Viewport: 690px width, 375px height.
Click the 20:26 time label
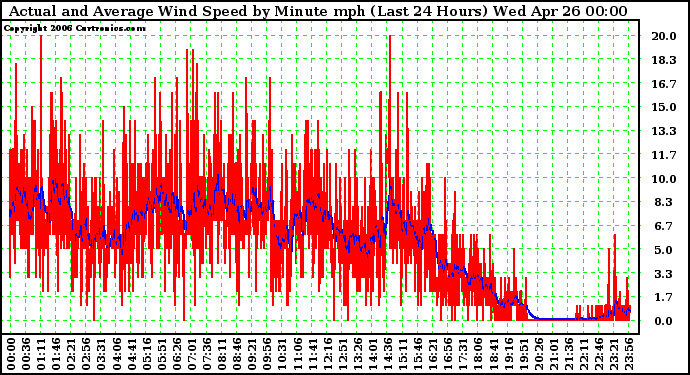(538, 354)
